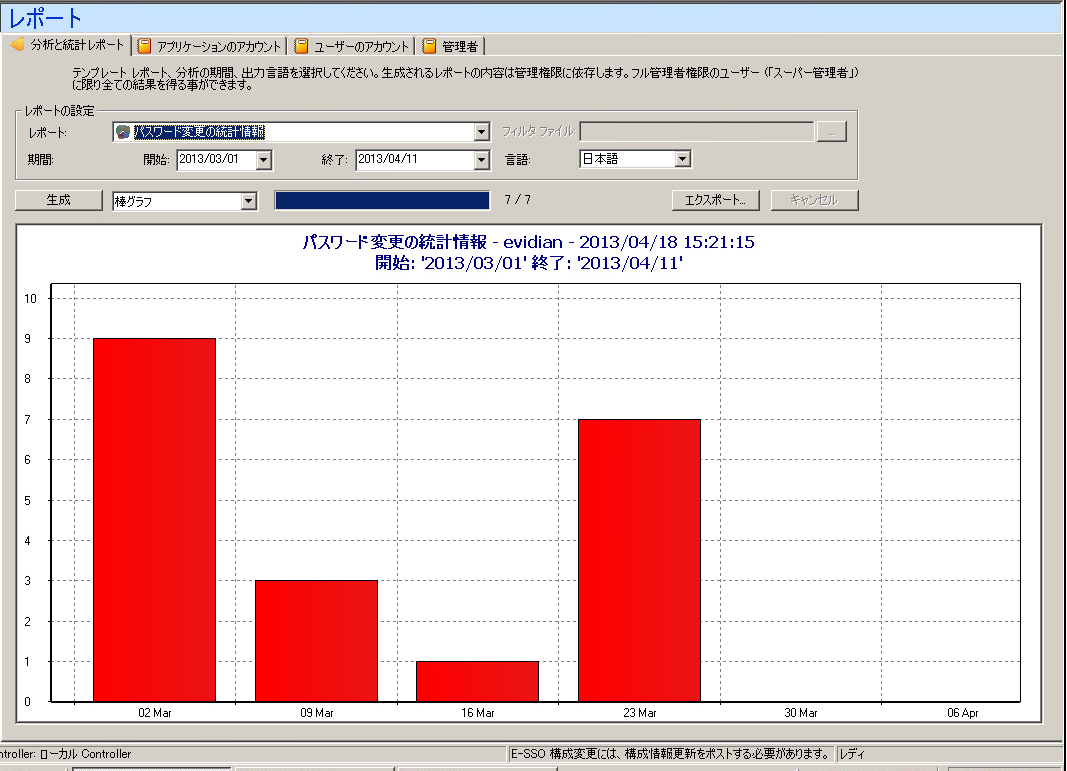This screenshot has width=1067, height=771.
Task: Click the アプリケーションのアカウント tab icon
Action: (145, 46)
